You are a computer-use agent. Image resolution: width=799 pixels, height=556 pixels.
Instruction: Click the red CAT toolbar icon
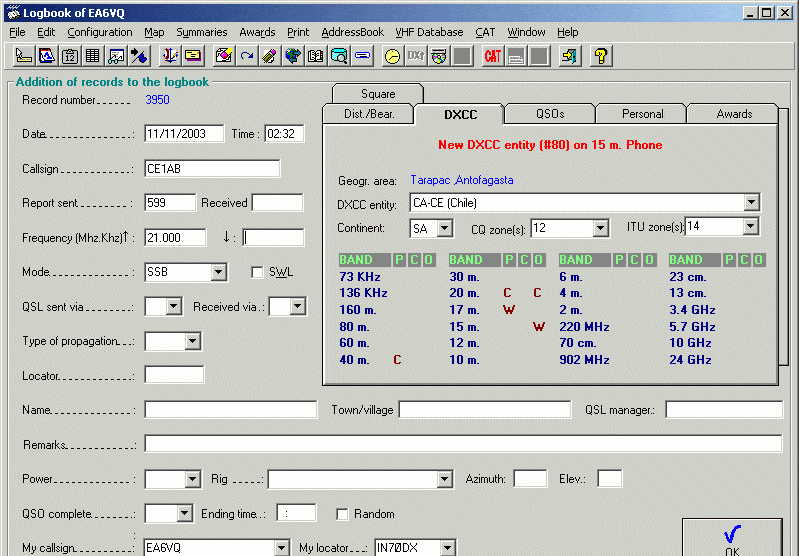pos(492,56)
